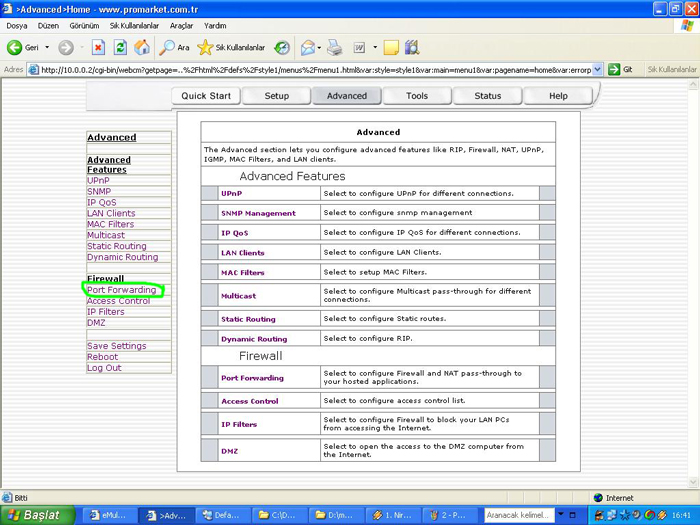The image size is (700, 525).
Task: Click Save Settings in the sidebar
Action: pyautogui.click(x=117, y=346)
